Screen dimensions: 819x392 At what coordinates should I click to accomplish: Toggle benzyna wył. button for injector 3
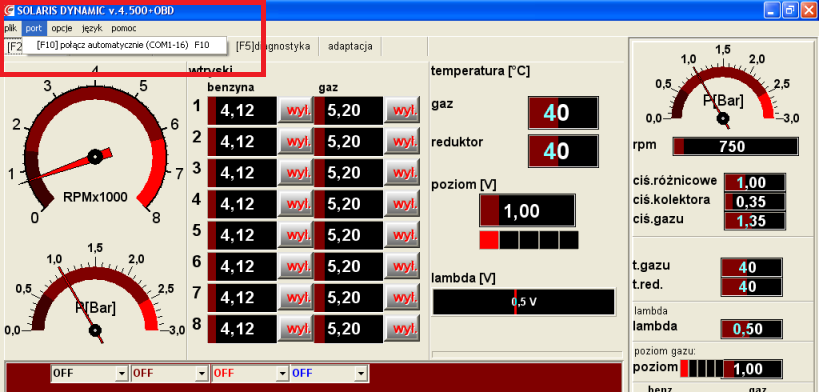296,172
